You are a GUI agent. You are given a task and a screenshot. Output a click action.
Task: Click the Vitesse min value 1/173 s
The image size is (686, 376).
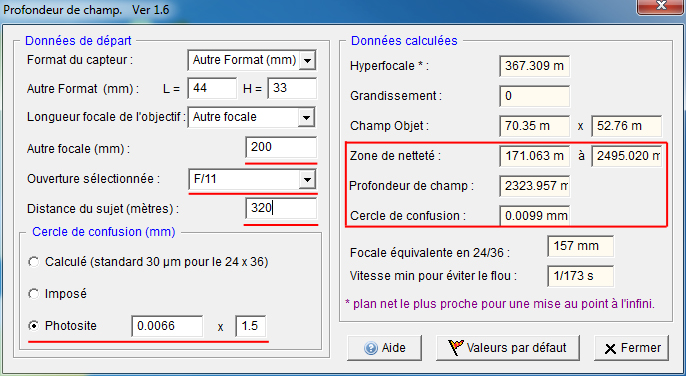point(581,276)
